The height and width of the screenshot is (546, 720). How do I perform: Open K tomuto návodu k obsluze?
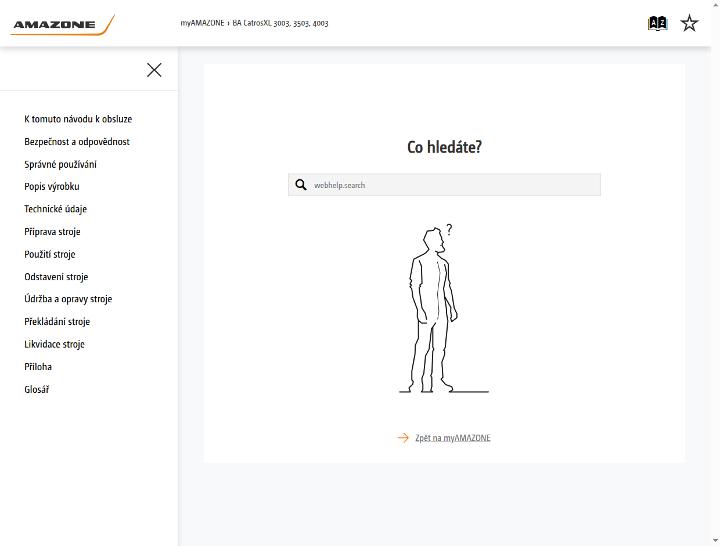coord(78,119)
